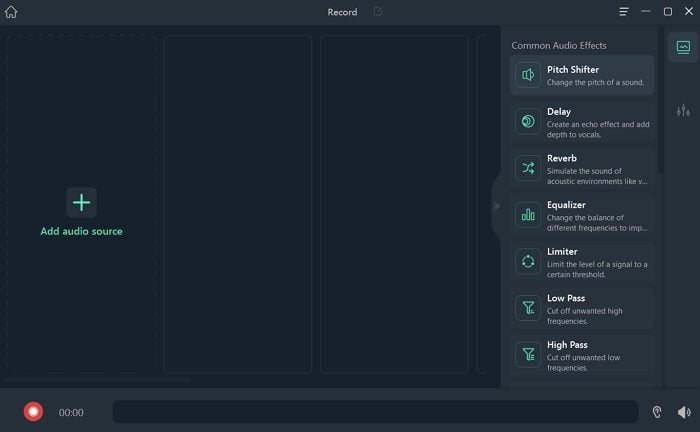Click the edit recording name icon

377,12
